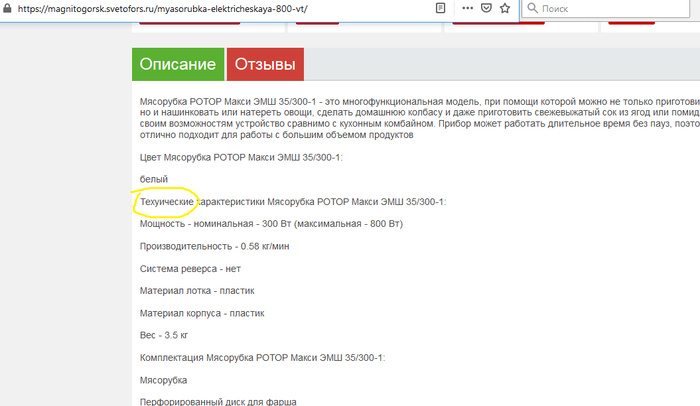Click the line 'Цвет Мясорубка РОТОР Макси ЭМШ 35/300-1:'

pos(241,157)
